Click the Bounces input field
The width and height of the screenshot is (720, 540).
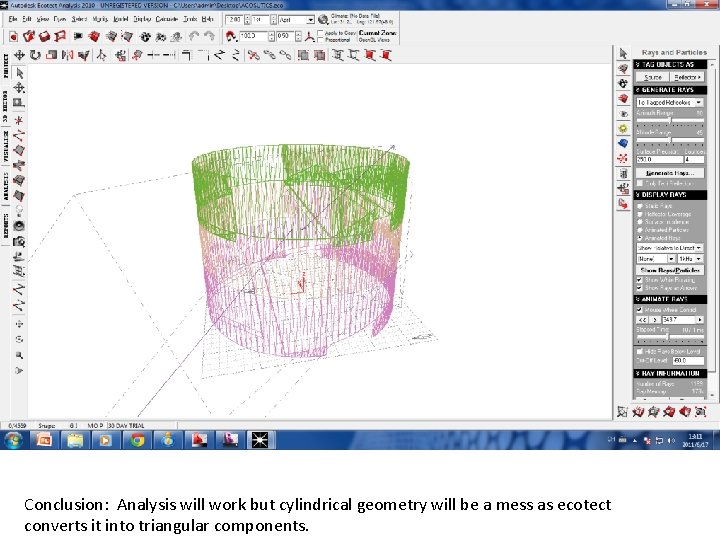pos(694,159)
